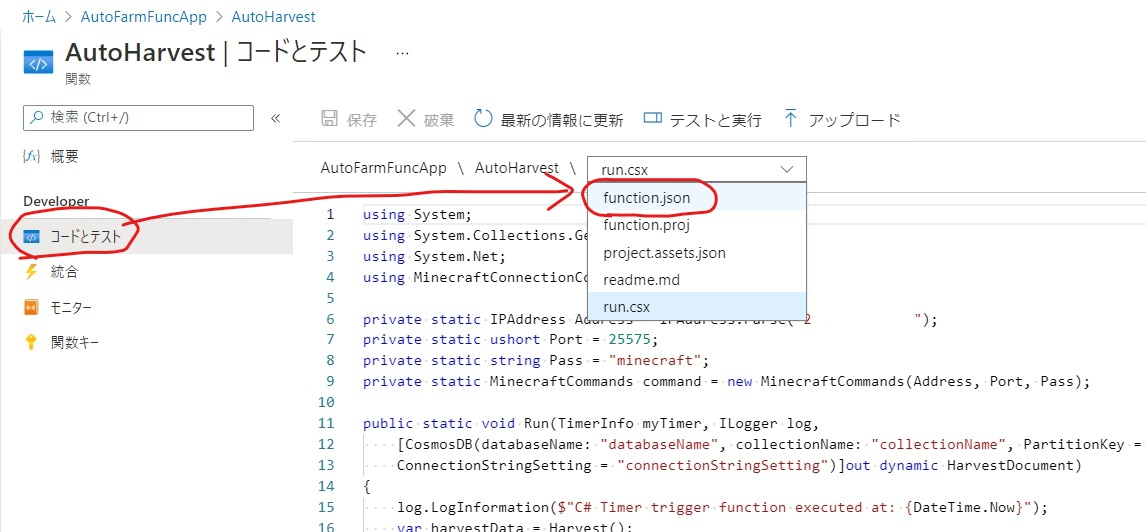Choose function.json from file dropdown
The image size is (1146, 532).
tap(697, 197)
